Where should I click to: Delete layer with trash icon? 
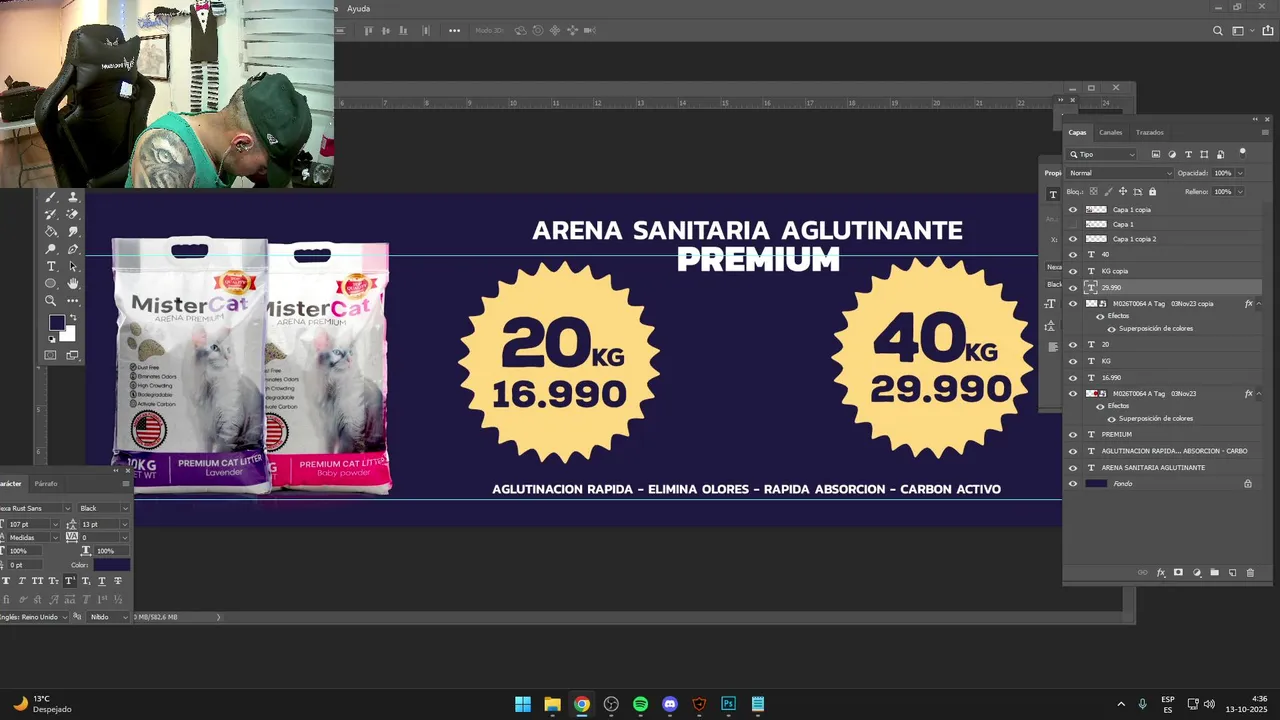point(1250,573)
